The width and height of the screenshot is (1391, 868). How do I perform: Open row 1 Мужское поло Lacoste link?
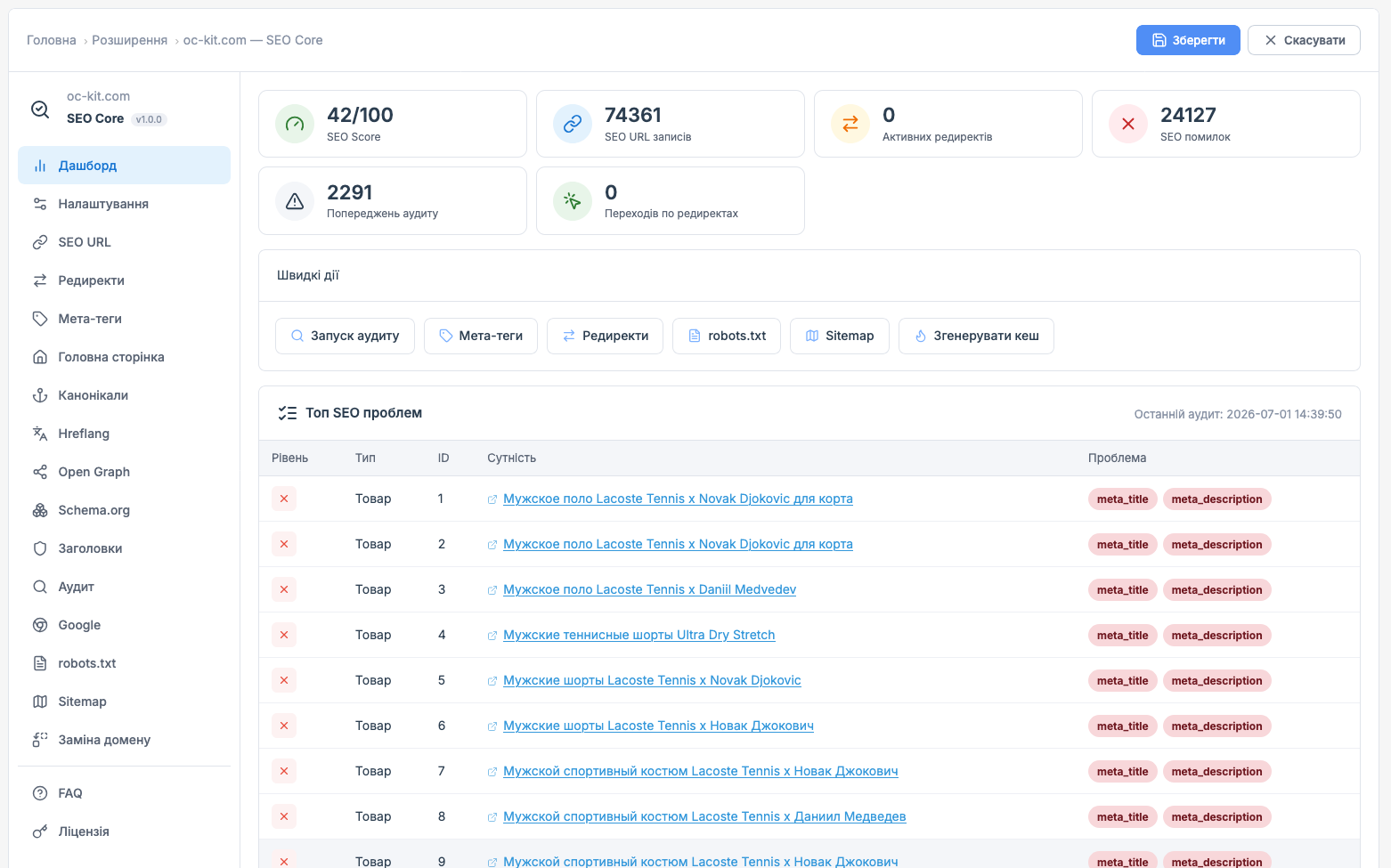pos(678,499)
